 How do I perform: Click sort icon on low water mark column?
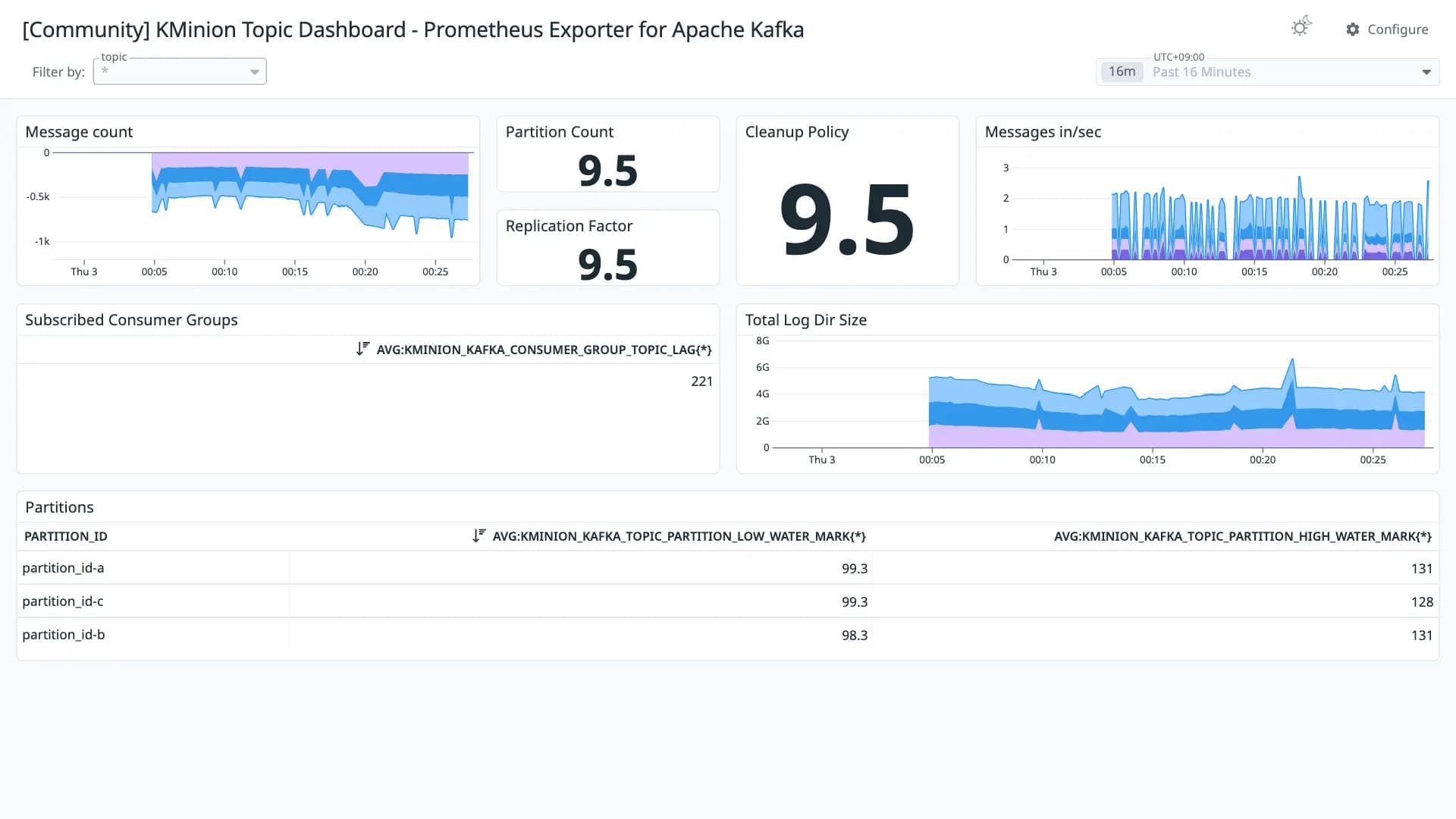point(479,535)
